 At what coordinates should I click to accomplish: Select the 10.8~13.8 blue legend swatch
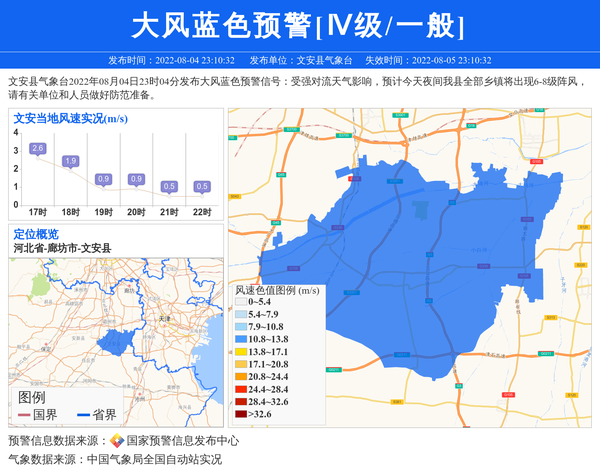point(241,340)
